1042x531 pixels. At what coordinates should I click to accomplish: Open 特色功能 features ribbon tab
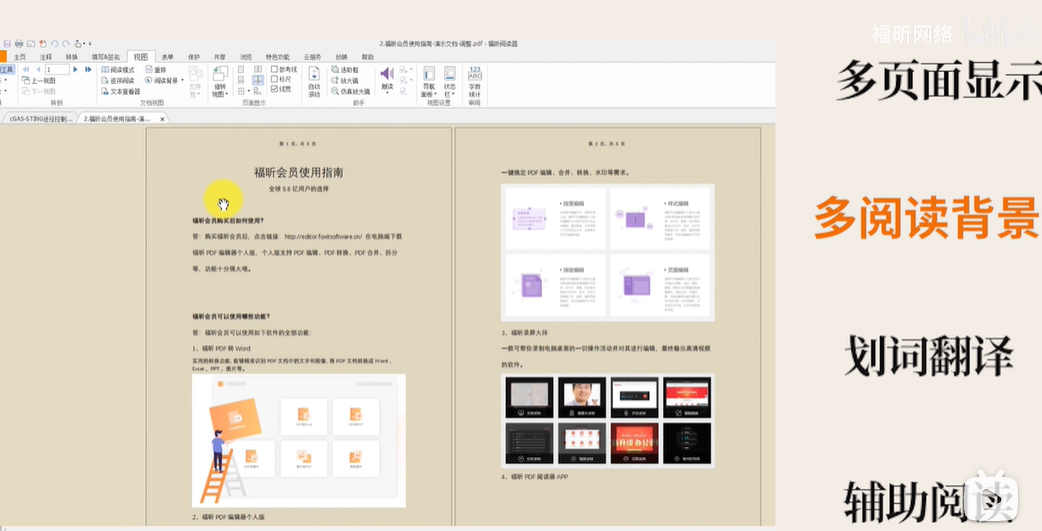[x=278, y=57]
